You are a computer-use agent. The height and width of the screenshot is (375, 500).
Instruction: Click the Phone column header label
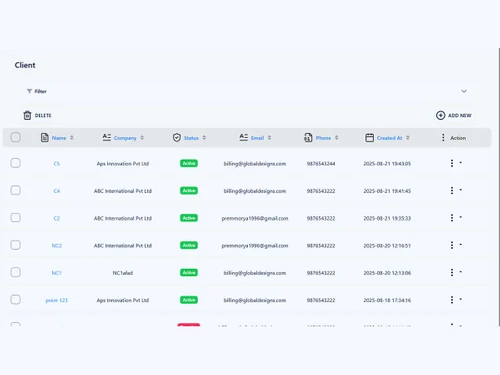pos(323,138)
